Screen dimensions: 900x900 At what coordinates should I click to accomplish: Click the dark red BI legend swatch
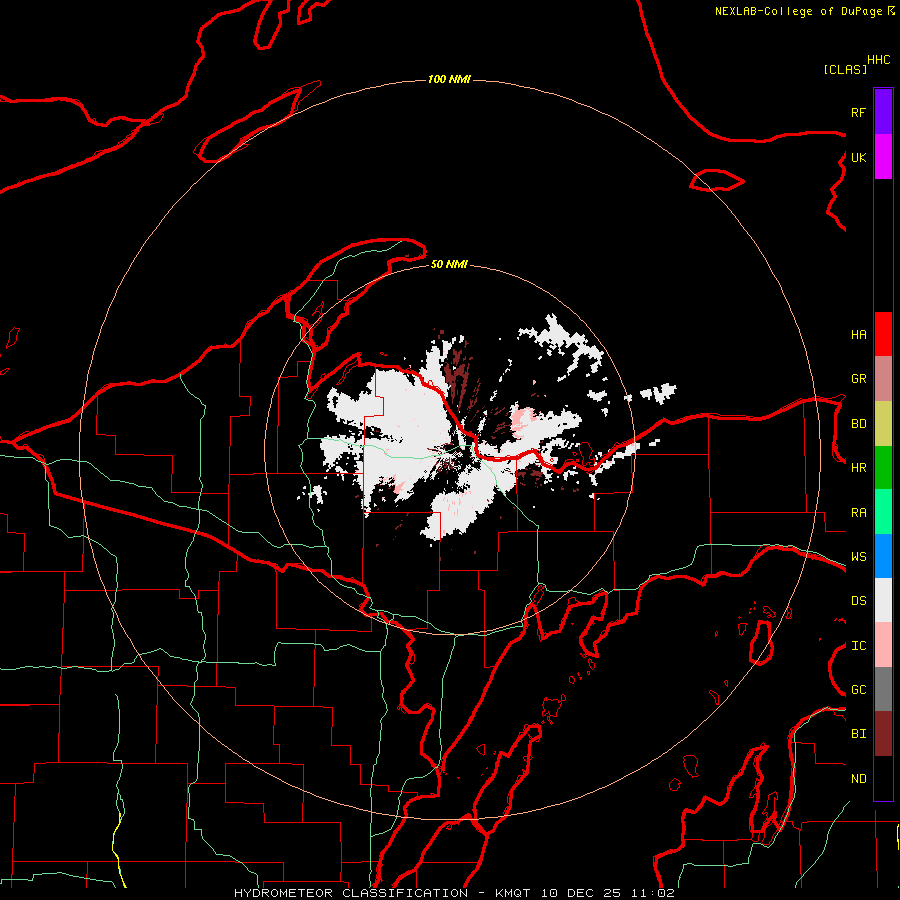point(883,734)
